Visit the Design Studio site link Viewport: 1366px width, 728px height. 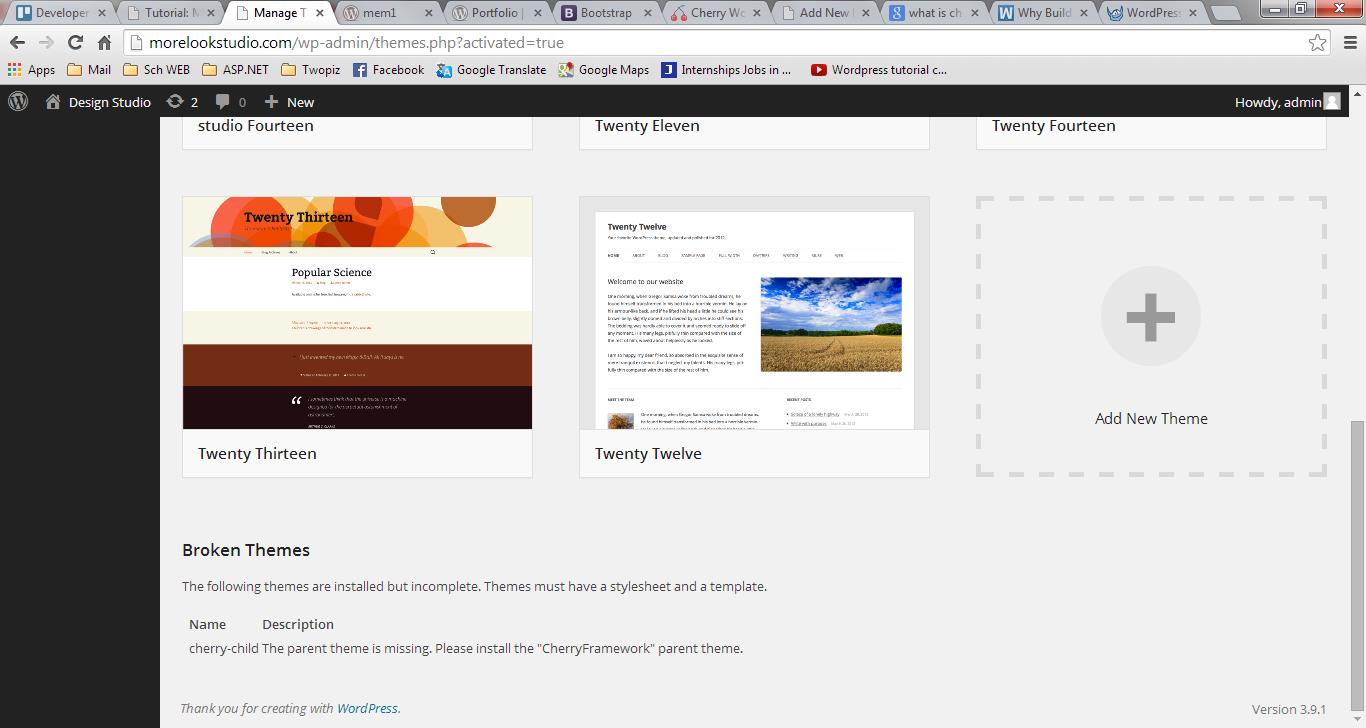[98, 102]
